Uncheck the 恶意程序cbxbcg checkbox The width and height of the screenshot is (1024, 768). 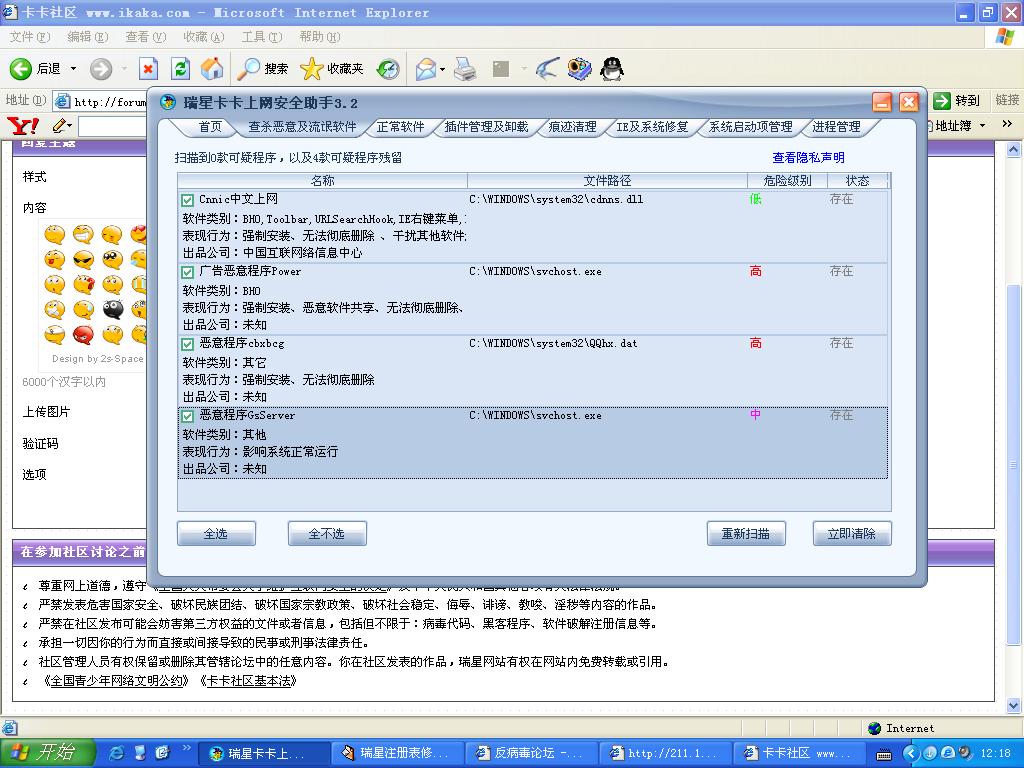(x=187, y=344)
